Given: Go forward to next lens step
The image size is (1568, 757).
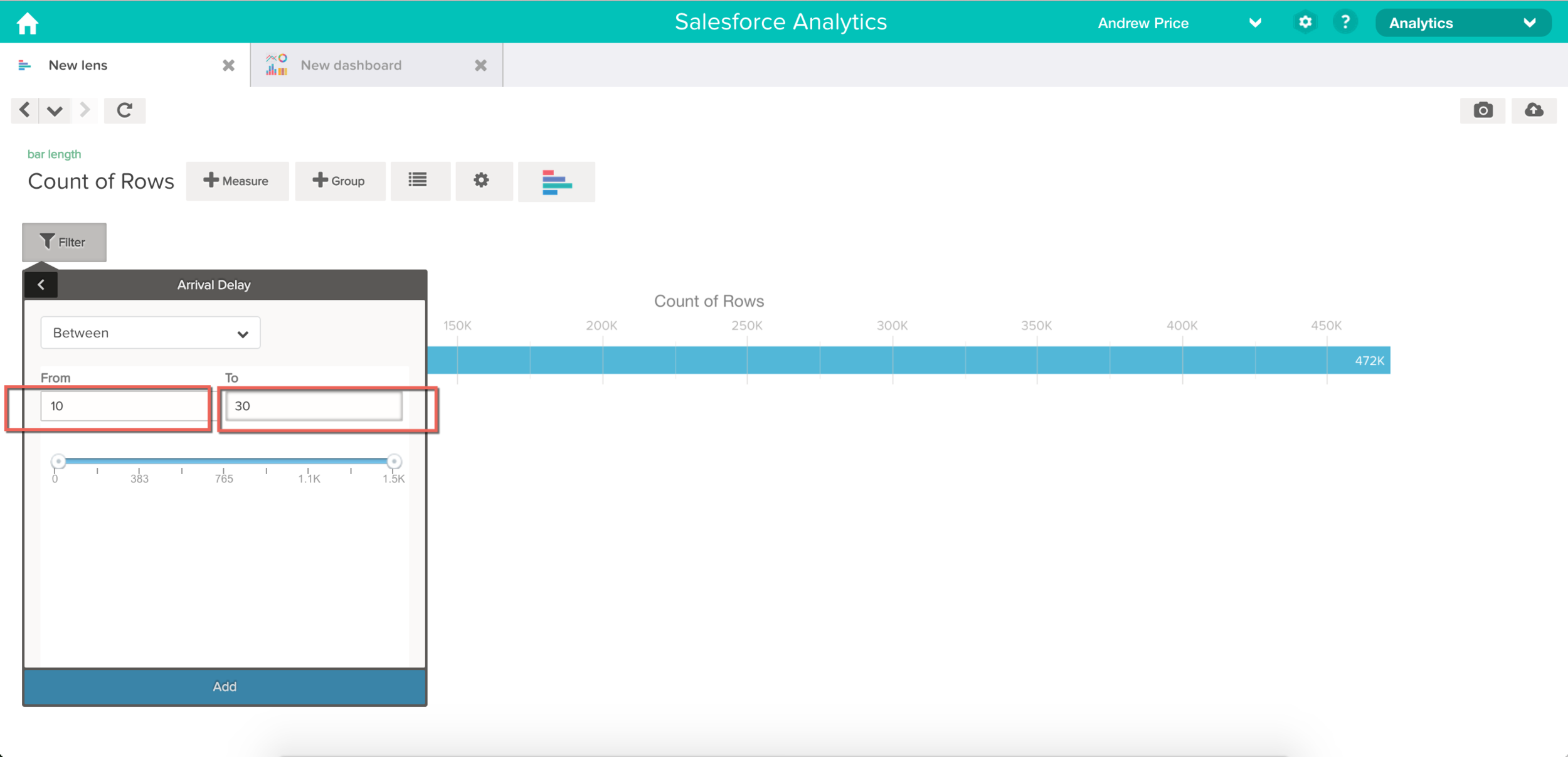Looking at the screenshot, I should [x=85, y=110].
